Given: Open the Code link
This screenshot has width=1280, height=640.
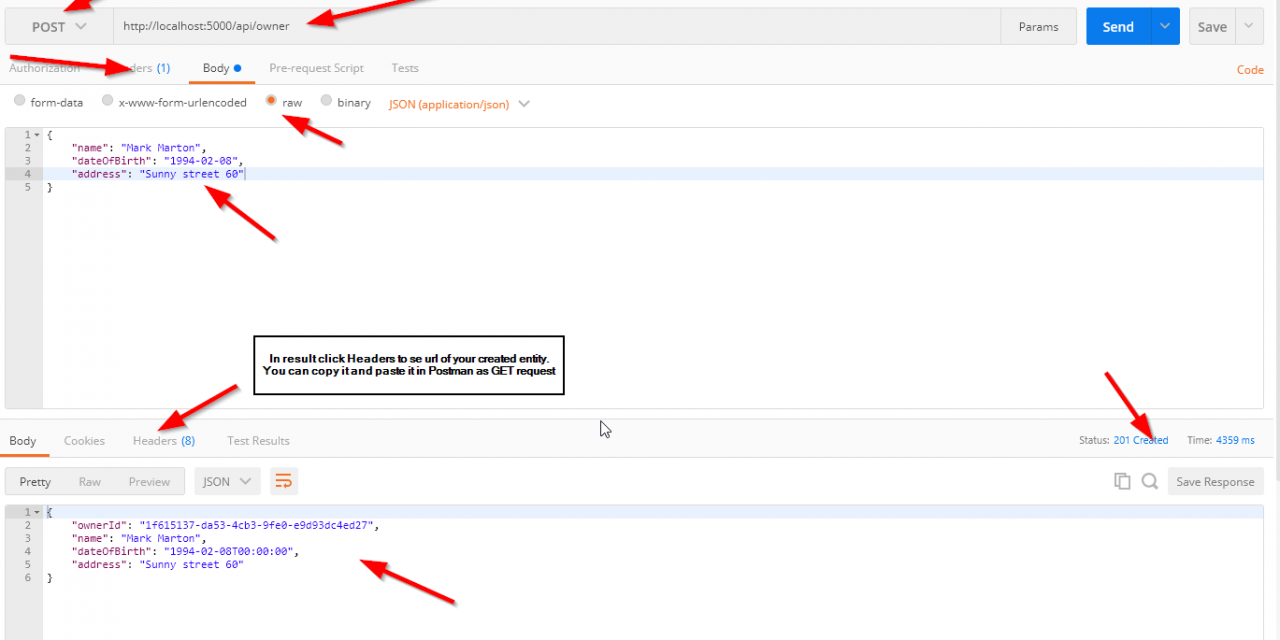Looking at the screenshot, I should (x=1250, y=69).
